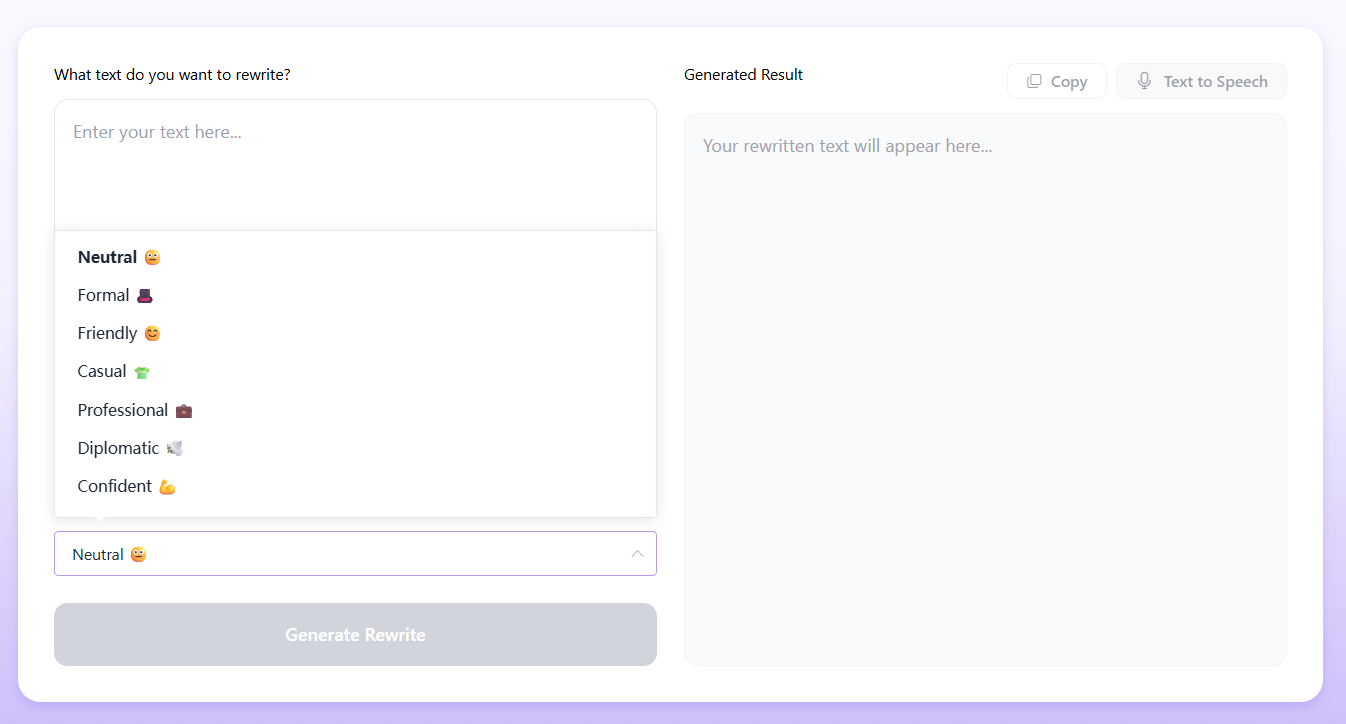Select the Friendly tone option

coord(107,333)
